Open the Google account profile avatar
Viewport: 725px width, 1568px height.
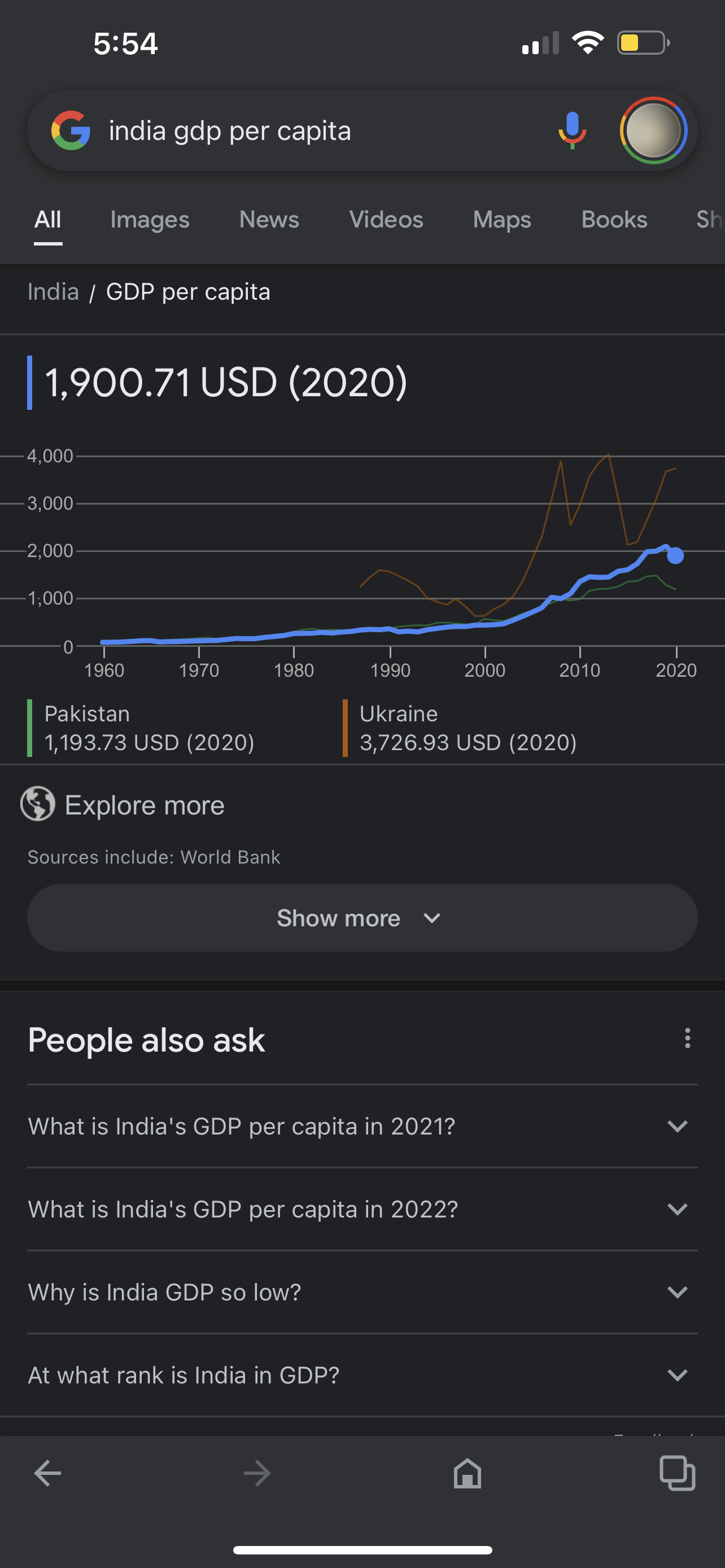pos(654,130)
